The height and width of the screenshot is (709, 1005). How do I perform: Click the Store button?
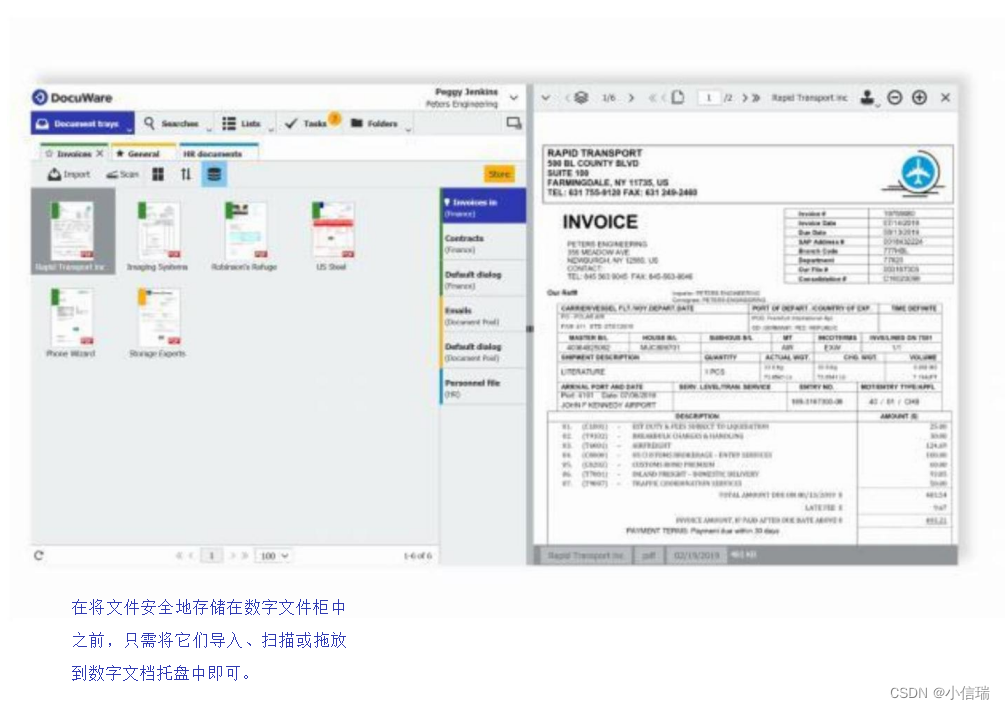(497, 173)
